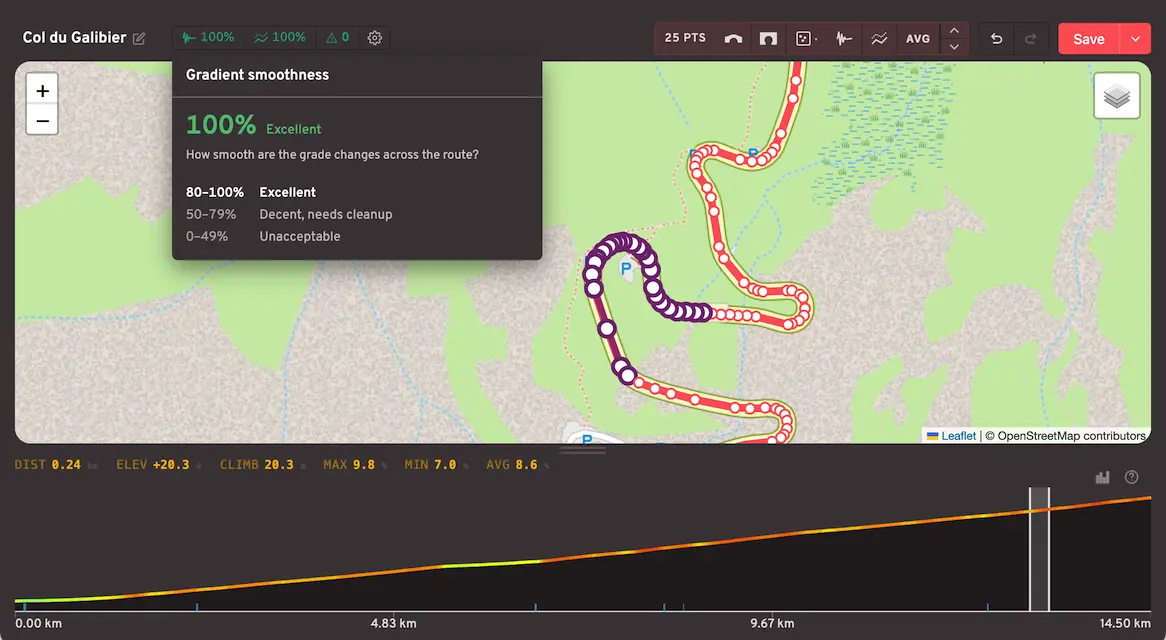The width and height of the screenshot is (1166, 640).
Task: Click the 25 PTS selection count
Action: 685,38
